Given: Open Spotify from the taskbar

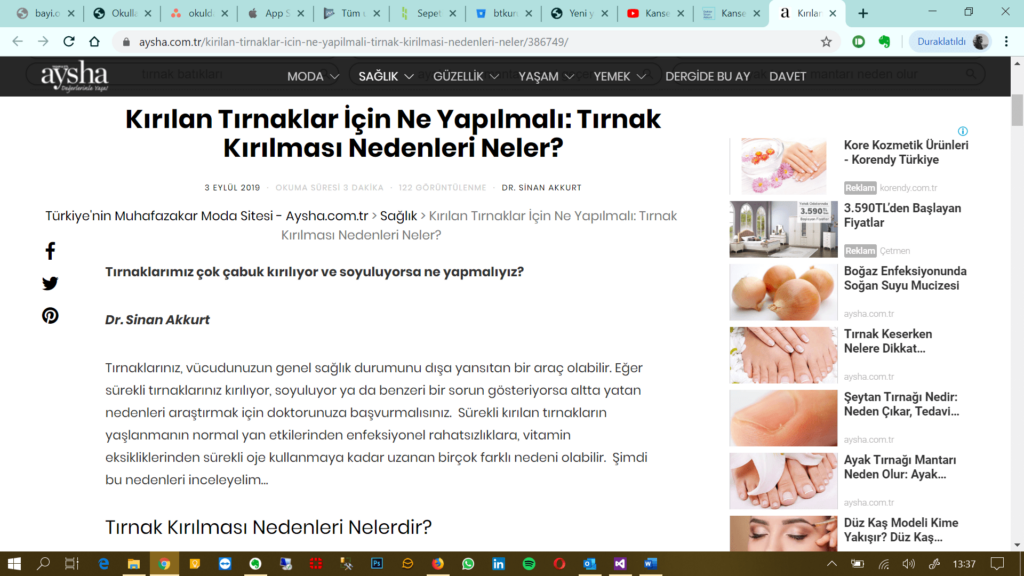Looking at the screenshot, I should click(529, 564).
